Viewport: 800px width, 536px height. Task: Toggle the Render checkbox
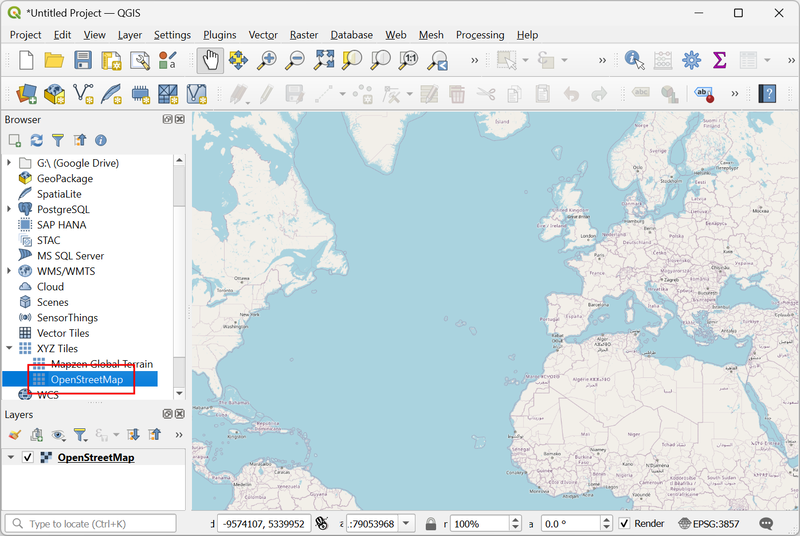click(x=624, y=523)
